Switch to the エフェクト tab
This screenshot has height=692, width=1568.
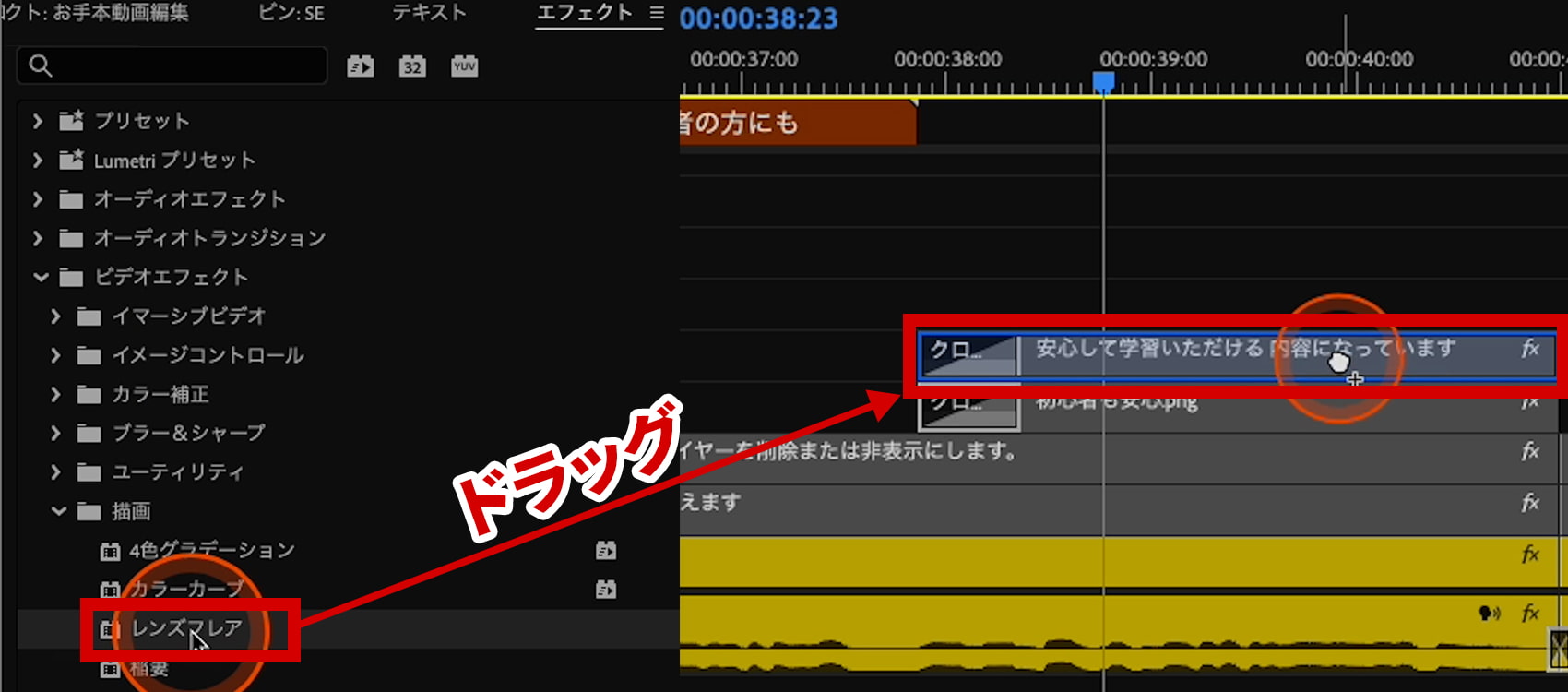click(584, 13)
